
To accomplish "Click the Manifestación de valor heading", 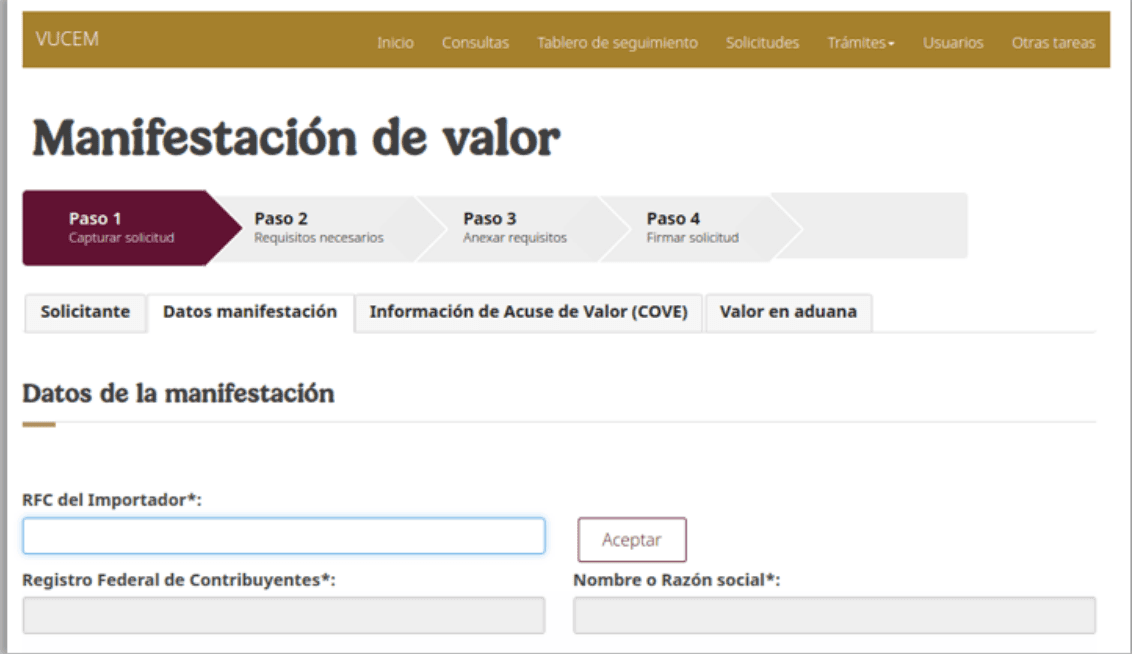I will coord(296,137).
